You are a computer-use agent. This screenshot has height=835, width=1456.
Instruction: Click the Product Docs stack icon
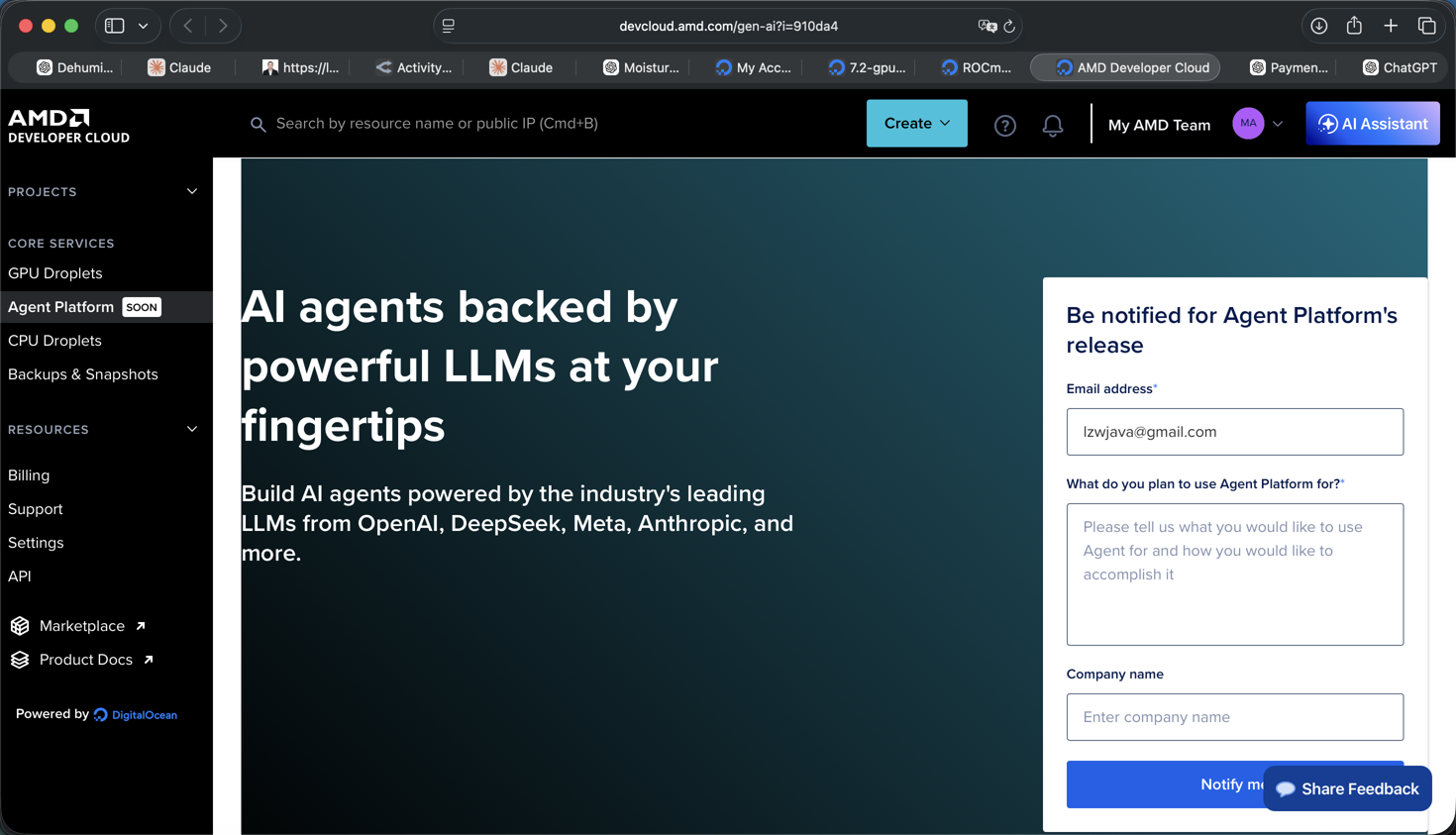click(x=20, y=660)
